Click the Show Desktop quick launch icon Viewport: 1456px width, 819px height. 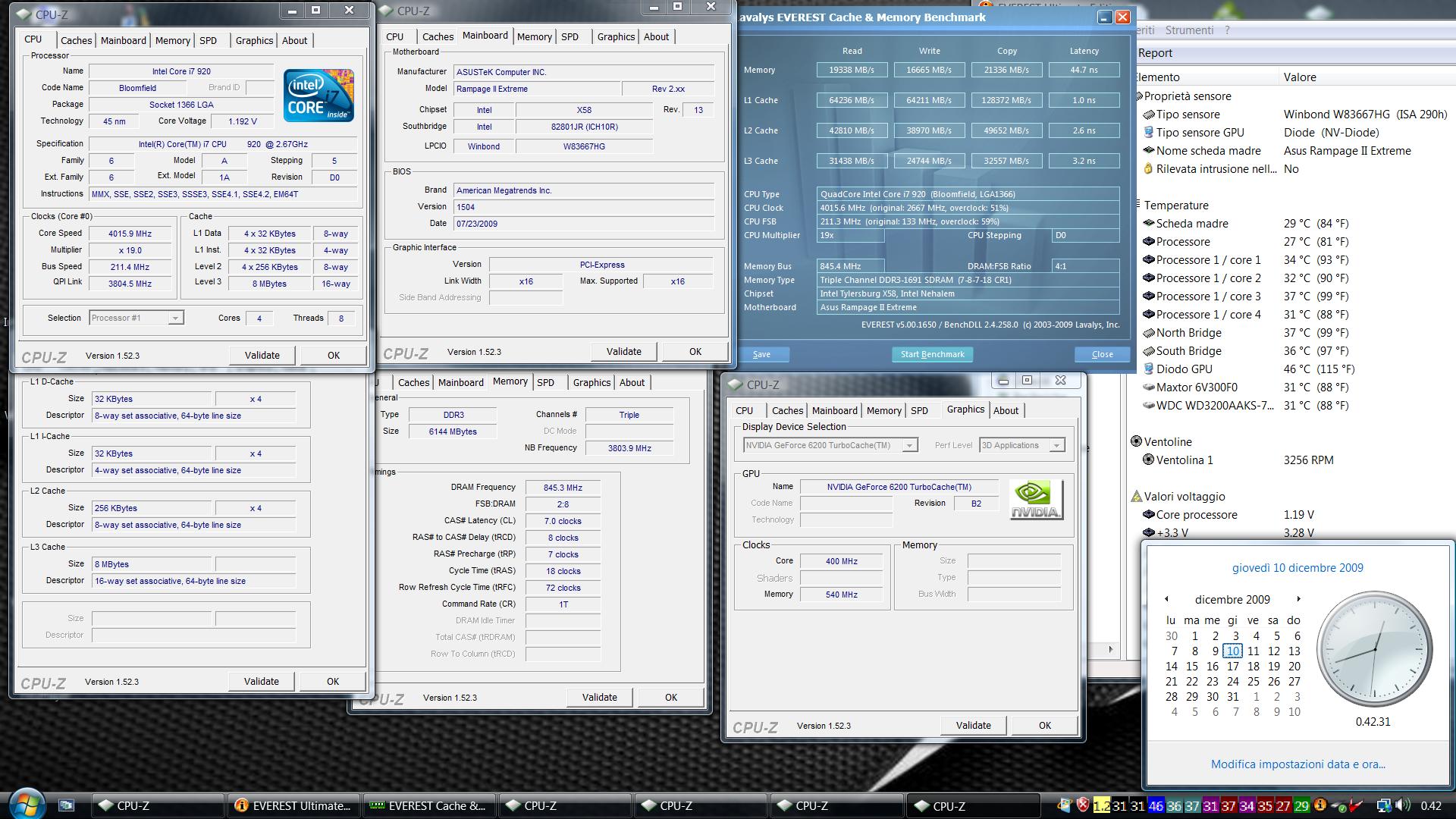click(66, 806)
